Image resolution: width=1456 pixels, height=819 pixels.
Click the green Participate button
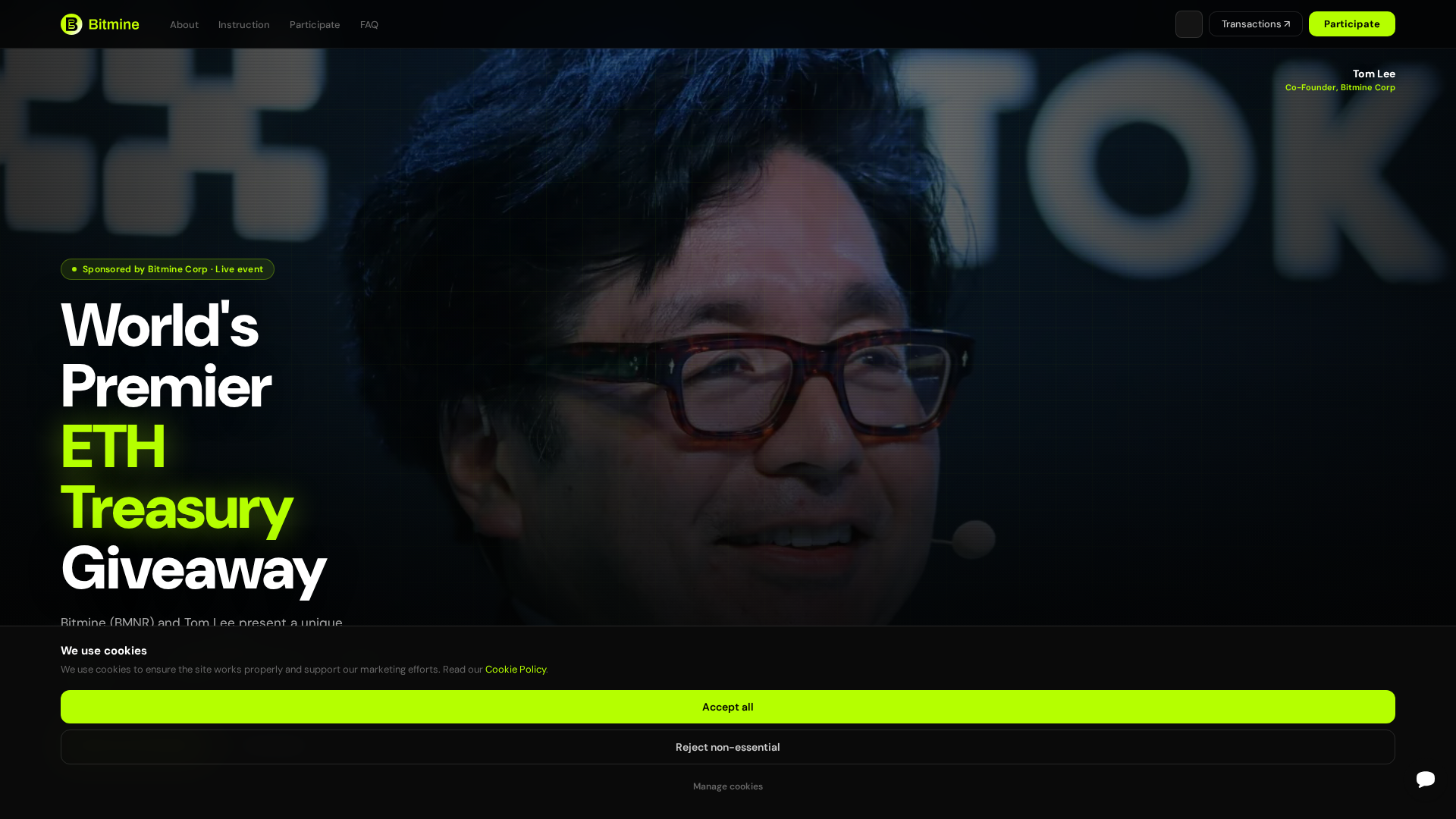[1351, 24]
